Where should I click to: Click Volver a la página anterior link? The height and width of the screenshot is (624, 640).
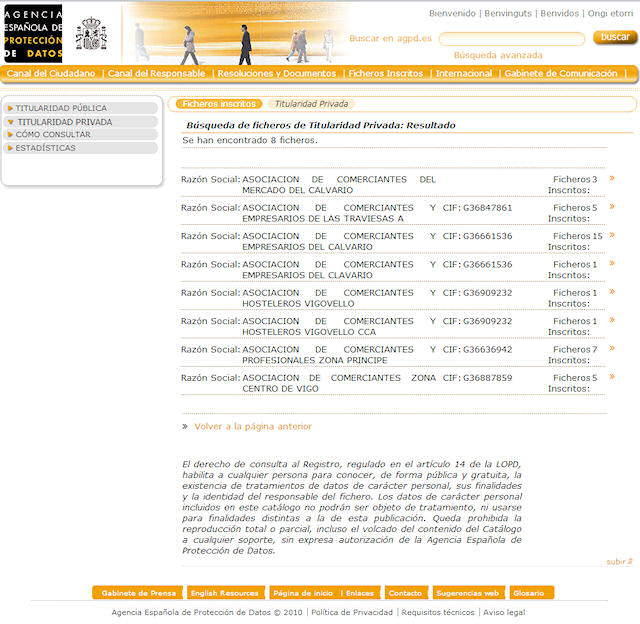click(253, 426)
